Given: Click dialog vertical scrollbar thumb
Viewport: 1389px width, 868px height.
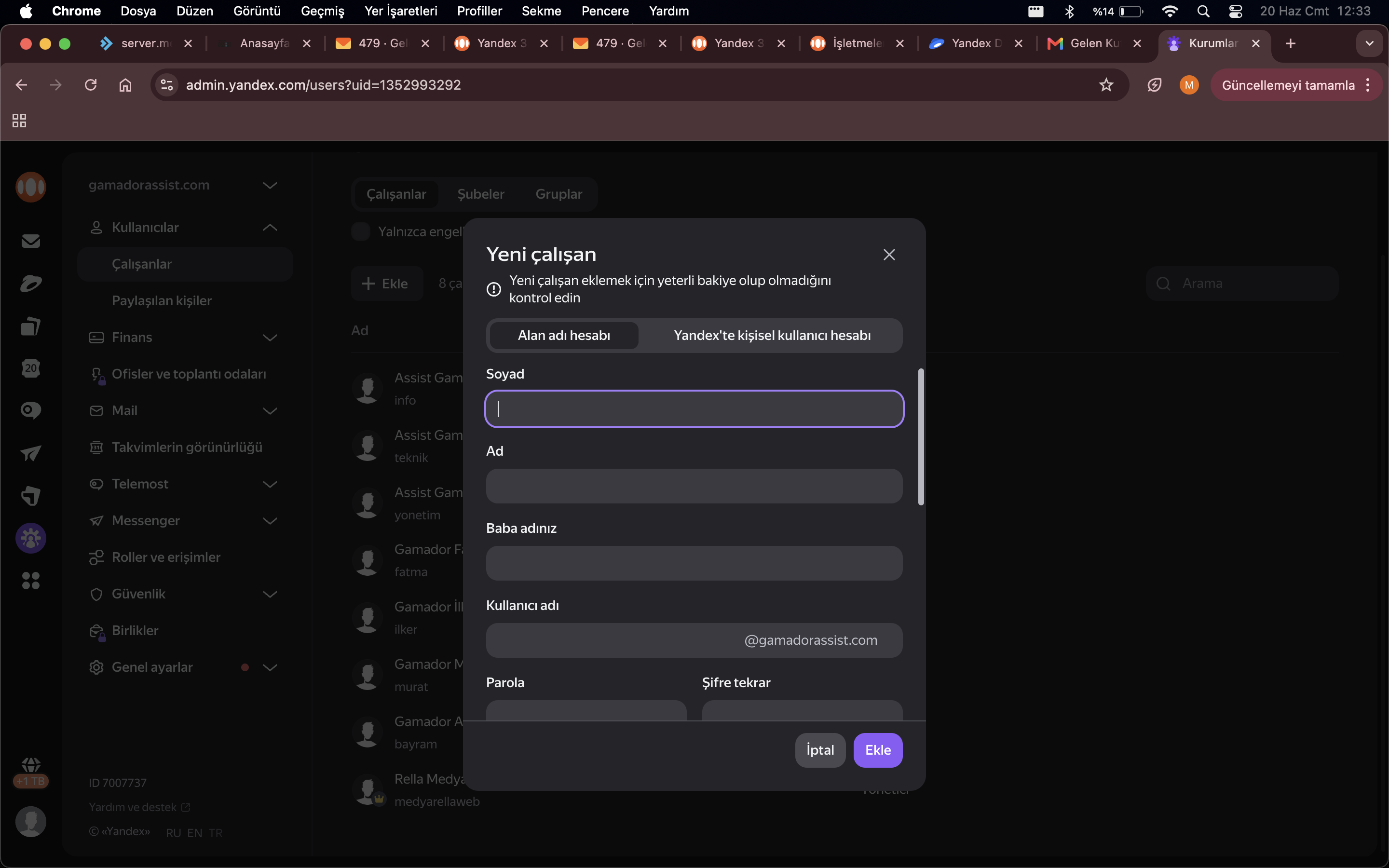Looking at the screenshot, I should point(921,437).
